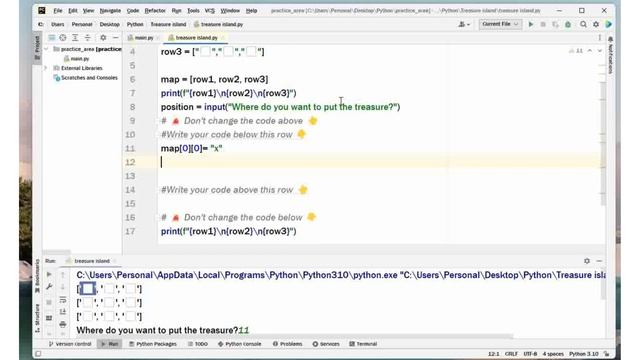Hide the Project panel with minus icon
The height and width of the screenshot is (360, 640).
pos(116,38)
